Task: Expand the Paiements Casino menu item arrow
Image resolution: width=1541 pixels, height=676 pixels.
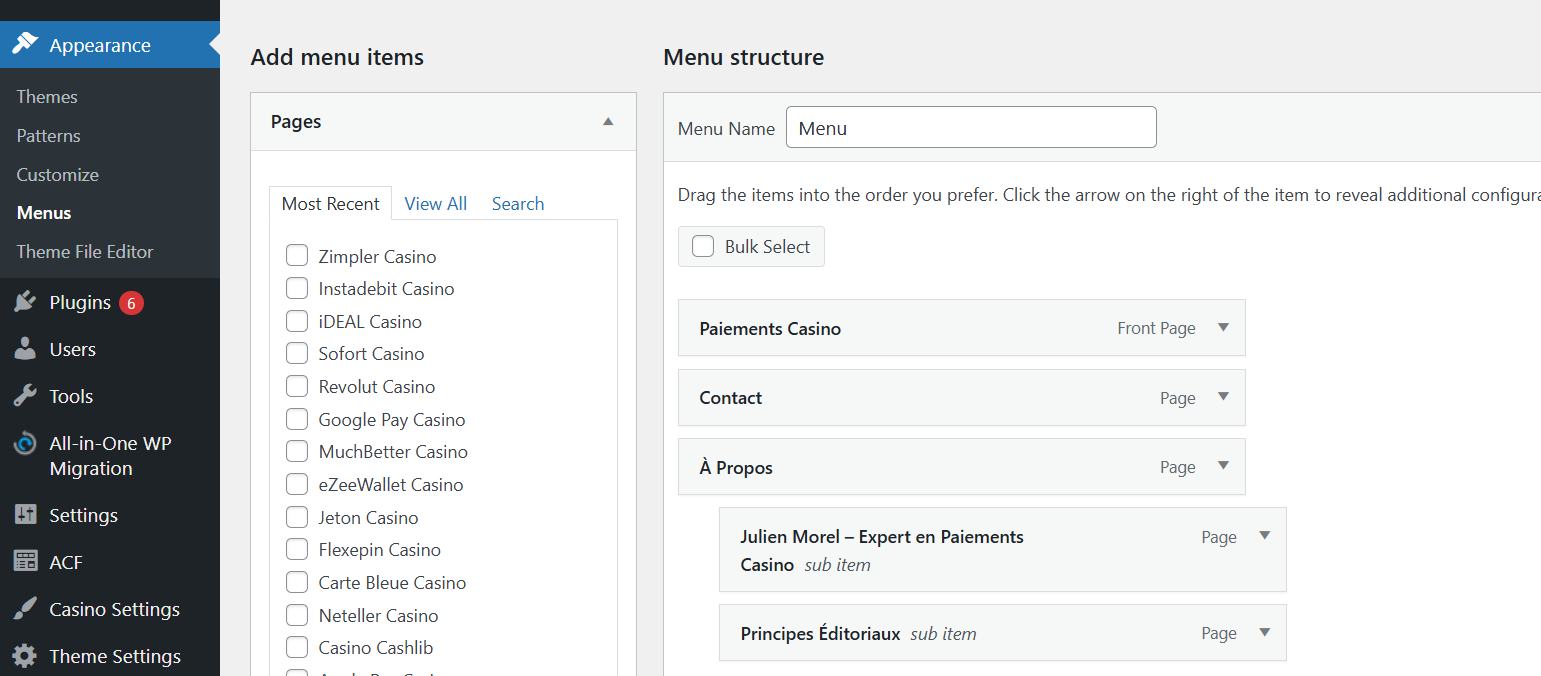Action: [x=1223, y=327]
